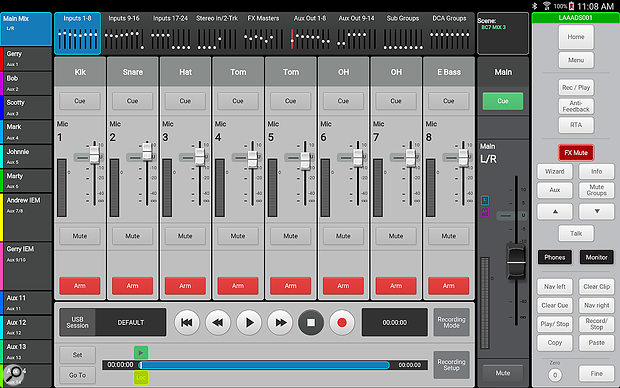Open the Scene BC7 MIX 3 box
This screenshot has width=620, height=388.
point(503,33)
